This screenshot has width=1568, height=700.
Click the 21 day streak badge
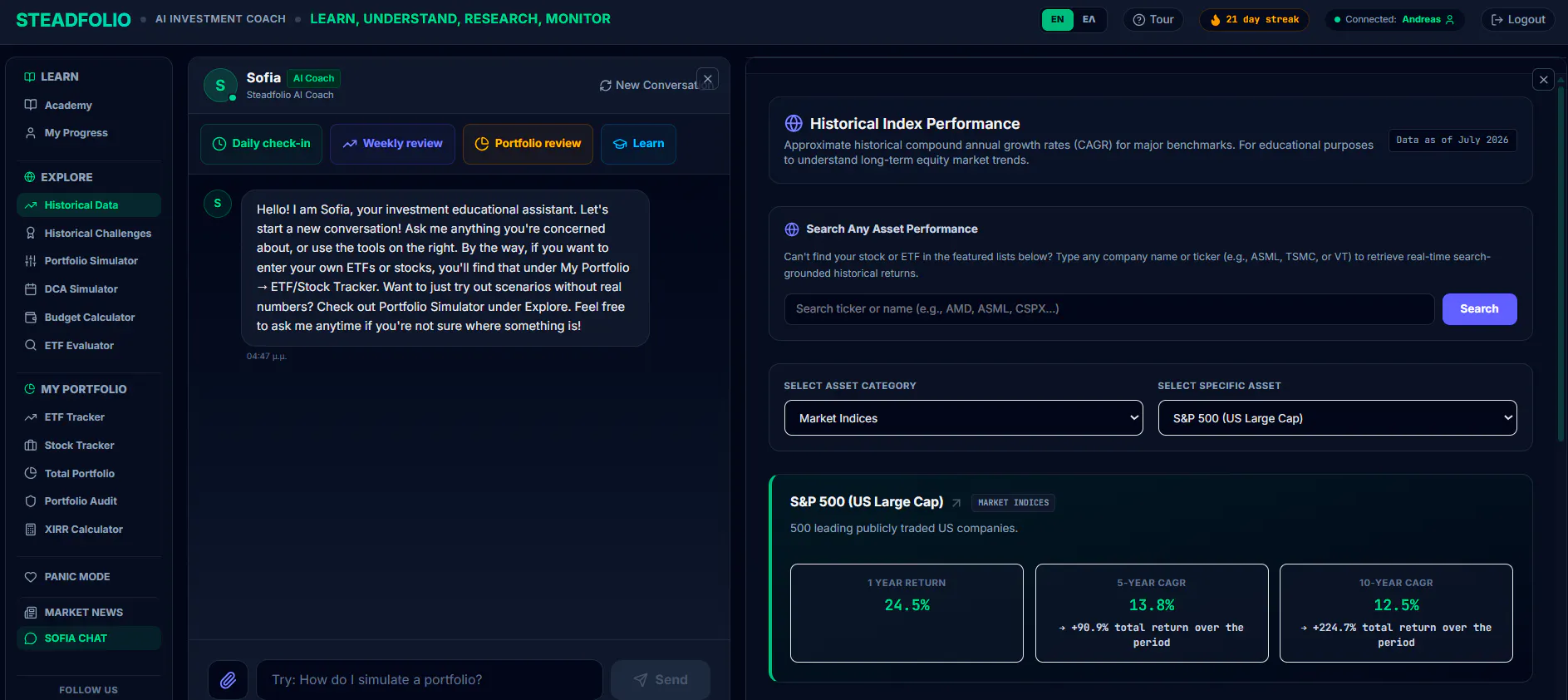tap(1254, 20)
